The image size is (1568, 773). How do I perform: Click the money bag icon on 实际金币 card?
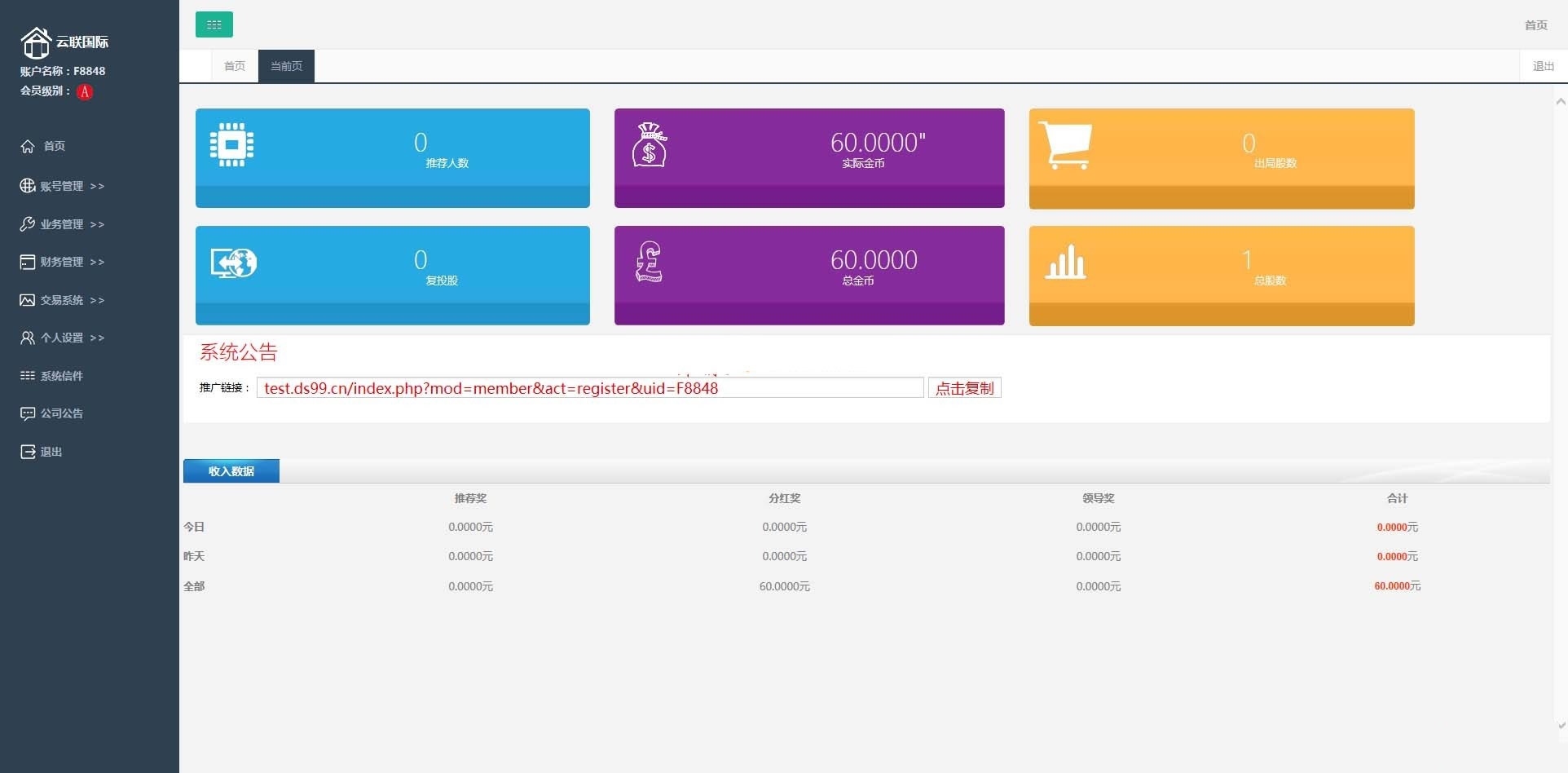coord(650,144)
